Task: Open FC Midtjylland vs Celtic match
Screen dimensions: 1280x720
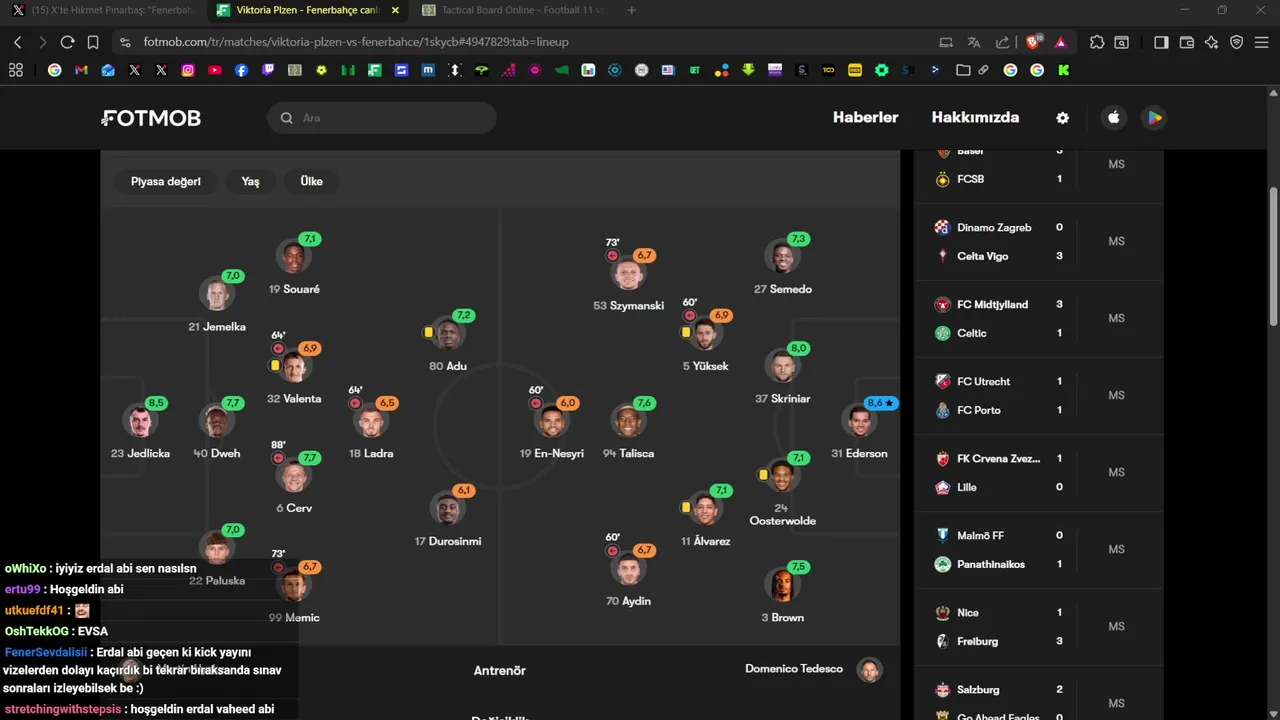Action: pyautogui.click(x=1039, y=319)
